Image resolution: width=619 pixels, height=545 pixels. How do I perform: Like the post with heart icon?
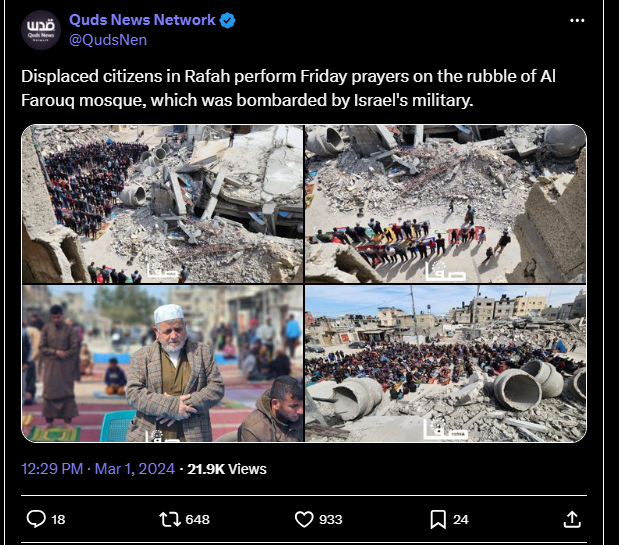(304, 519)
